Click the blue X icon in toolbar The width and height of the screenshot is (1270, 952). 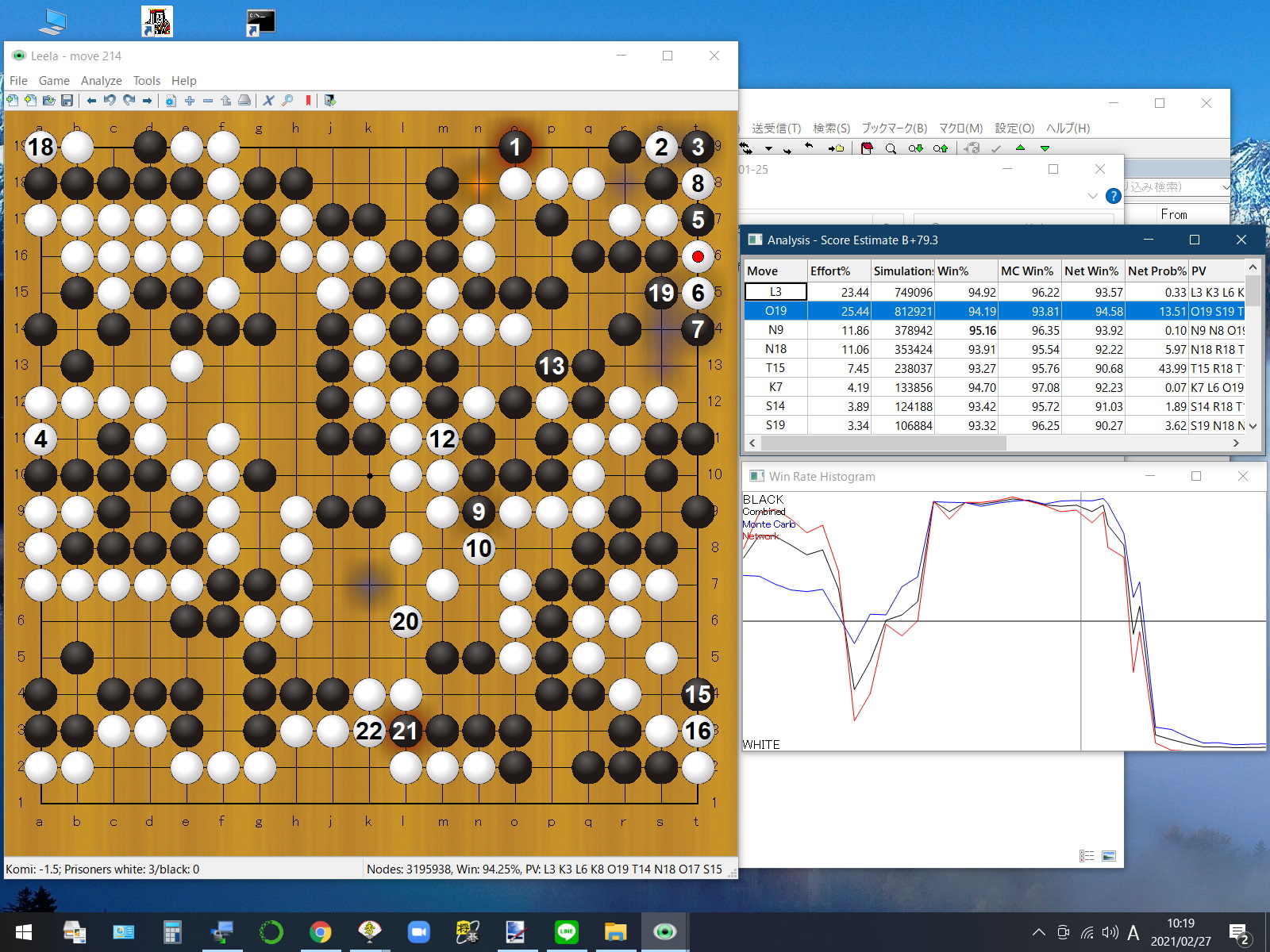[268, 101]
